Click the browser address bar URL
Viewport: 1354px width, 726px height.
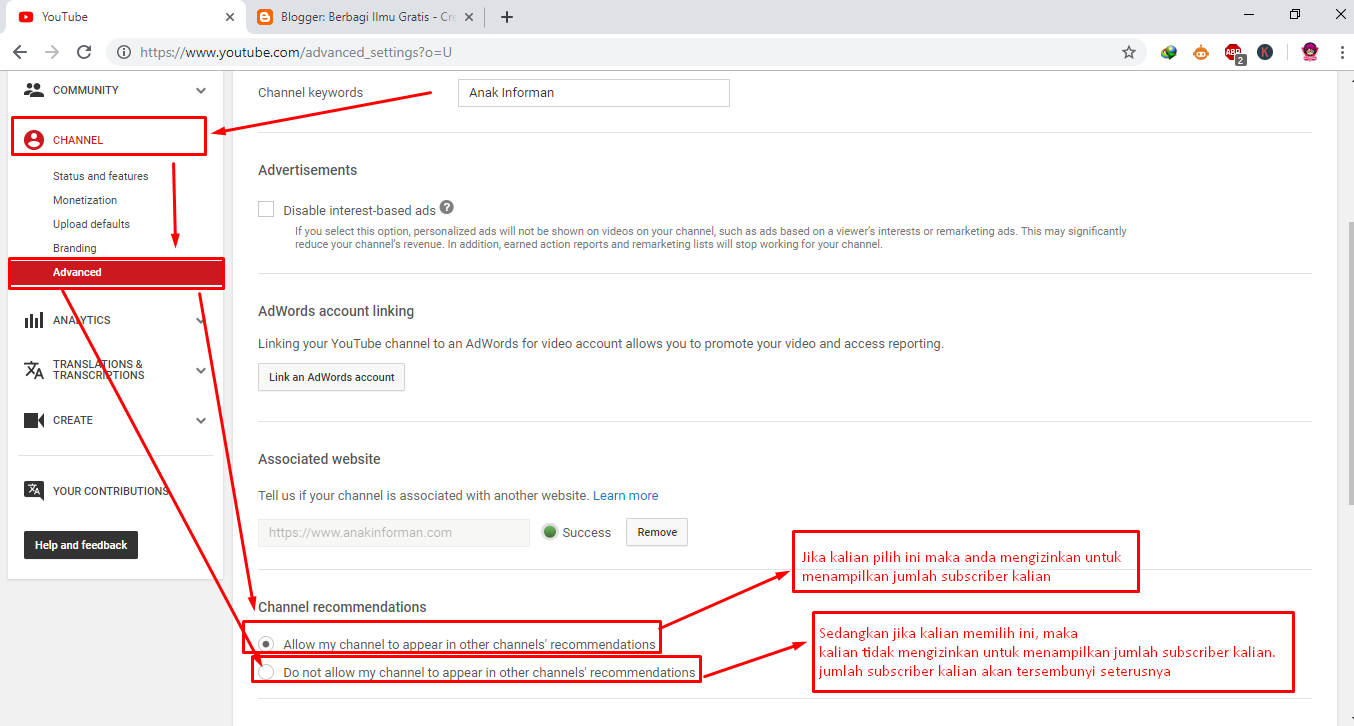coord(296,52)
